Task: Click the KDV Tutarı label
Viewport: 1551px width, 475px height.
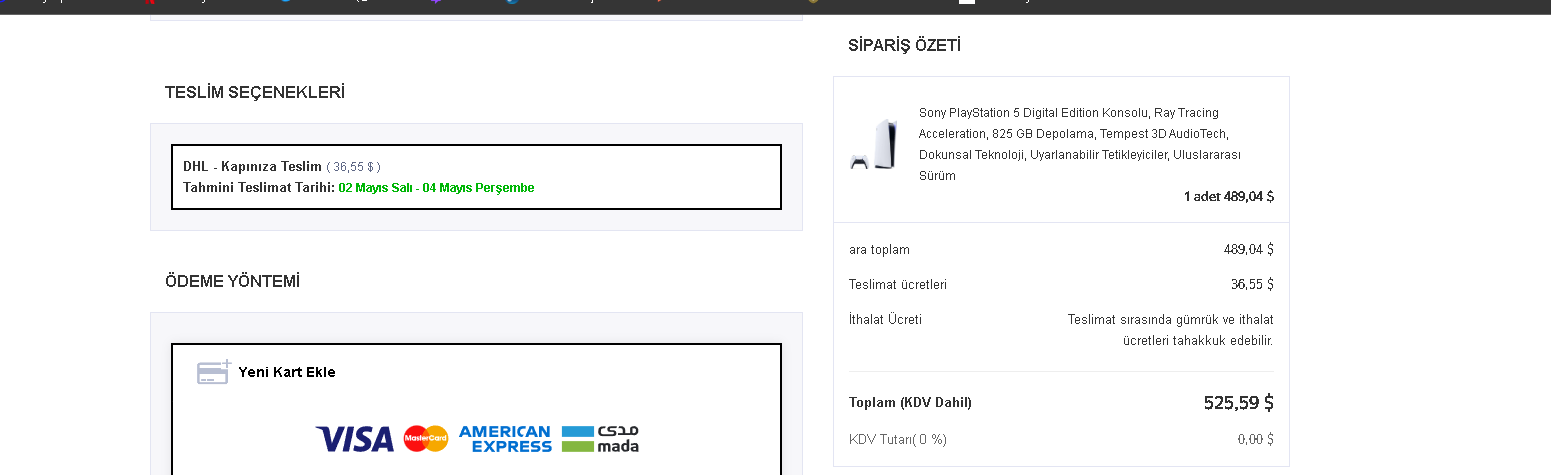Action: coord(897,439)
